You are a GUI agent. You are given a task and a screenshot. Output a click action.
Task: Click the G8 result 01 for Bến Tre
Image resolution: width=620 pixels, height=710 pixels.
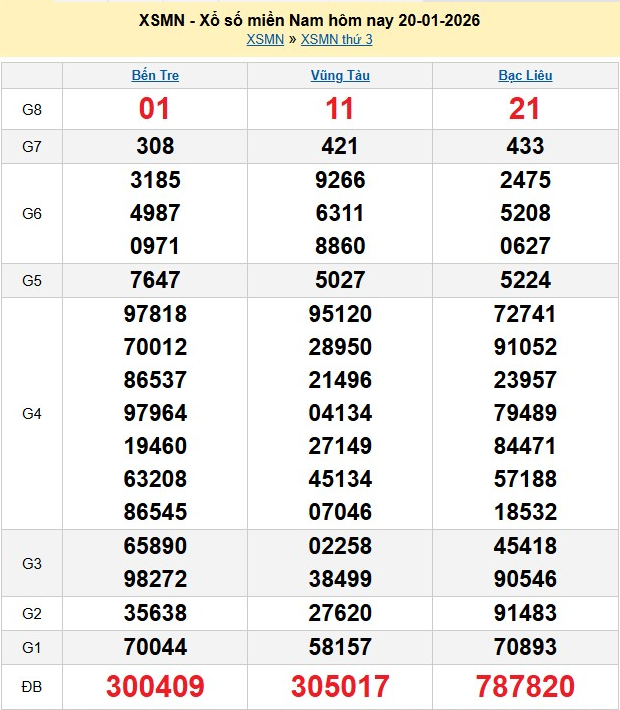click(x=155, y=109)
